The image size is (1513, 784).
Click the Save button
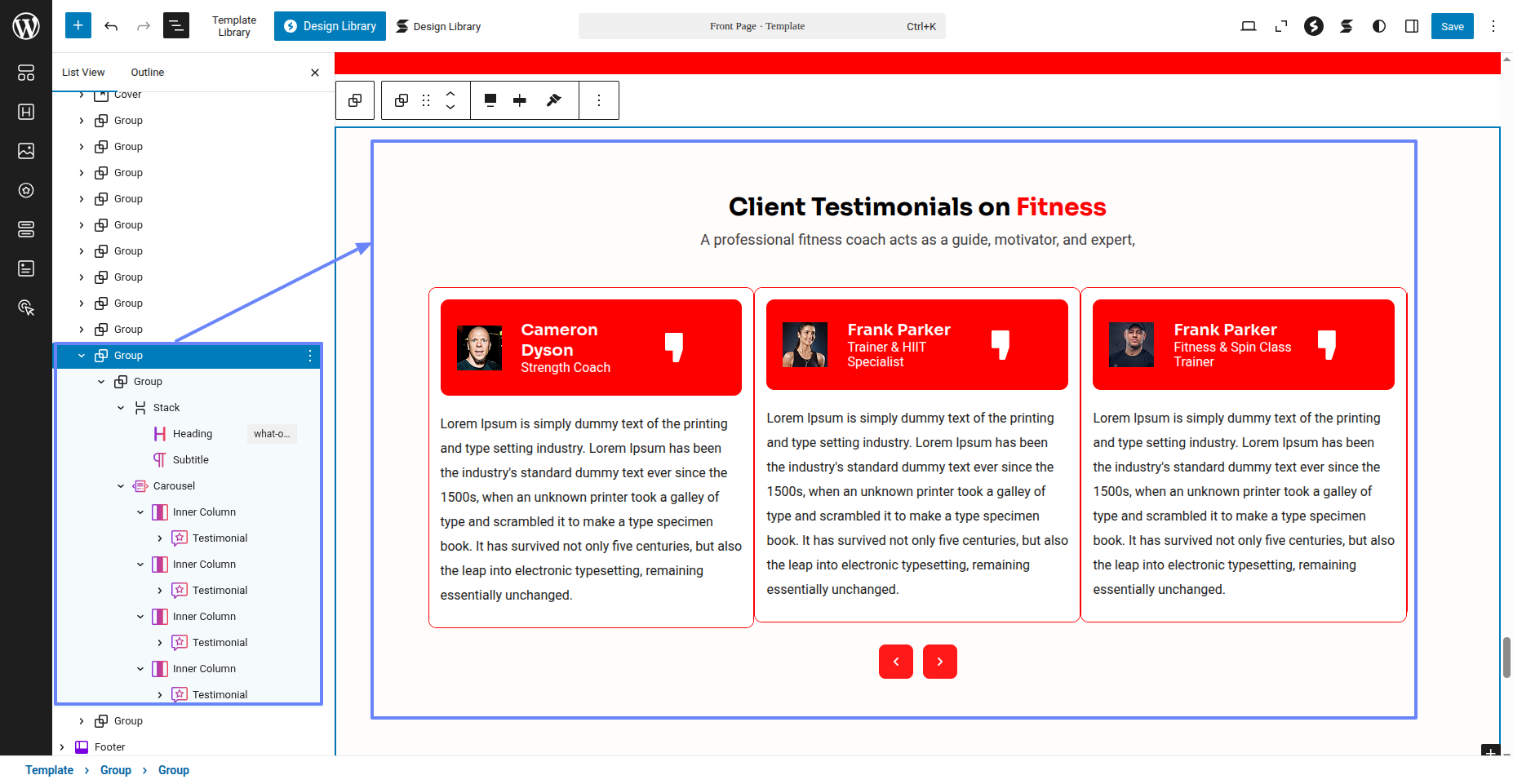tap(1452, 26)
